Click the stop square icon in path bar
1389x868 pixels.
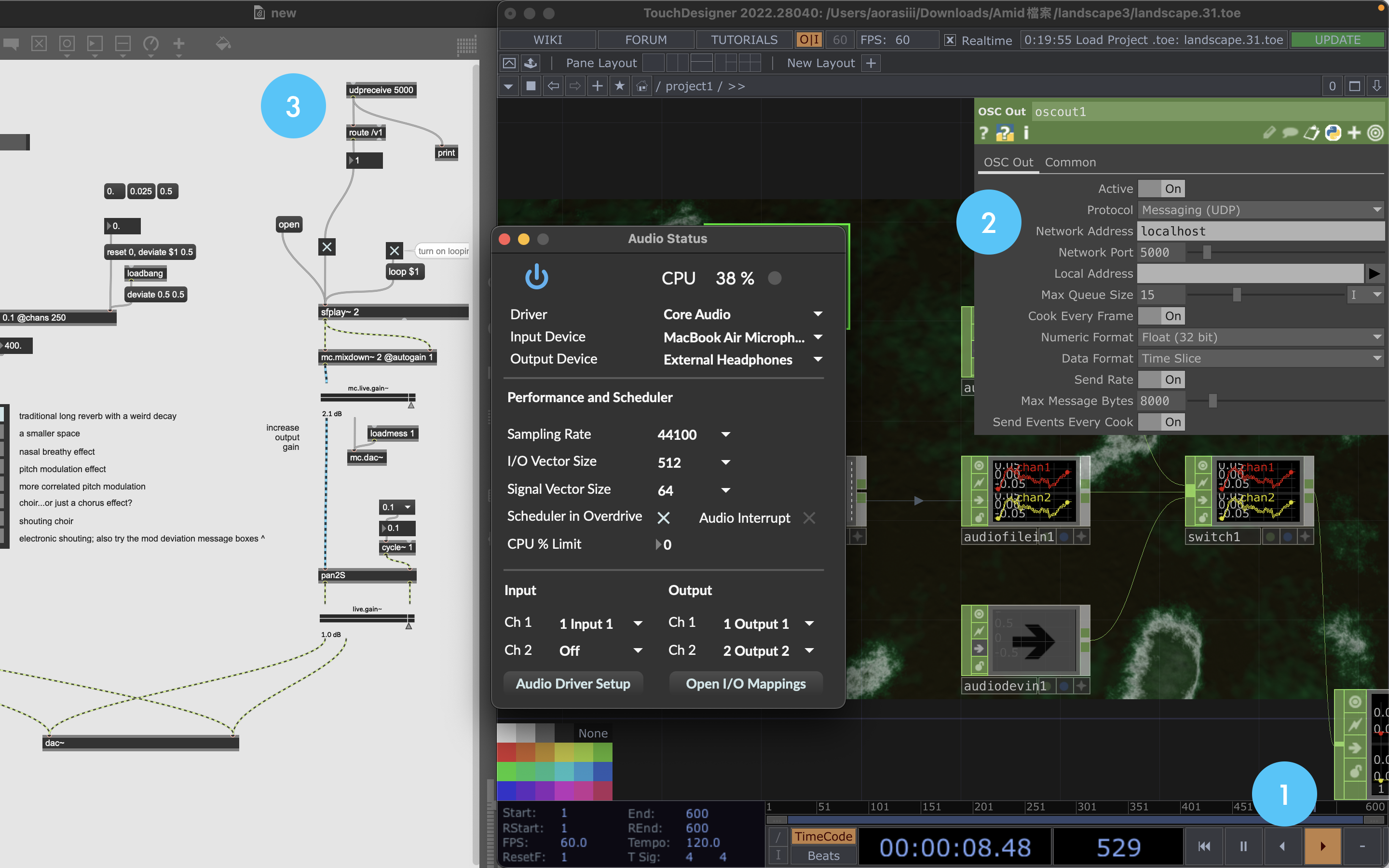(531, 86)
